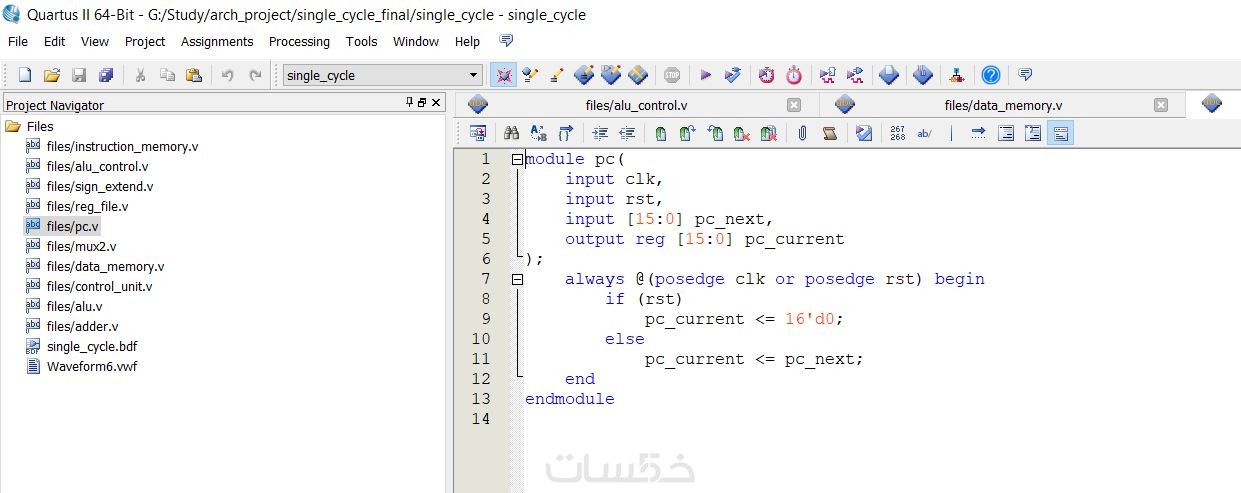Toggle bookmark with the green bookmark icon

pos(661,133)
